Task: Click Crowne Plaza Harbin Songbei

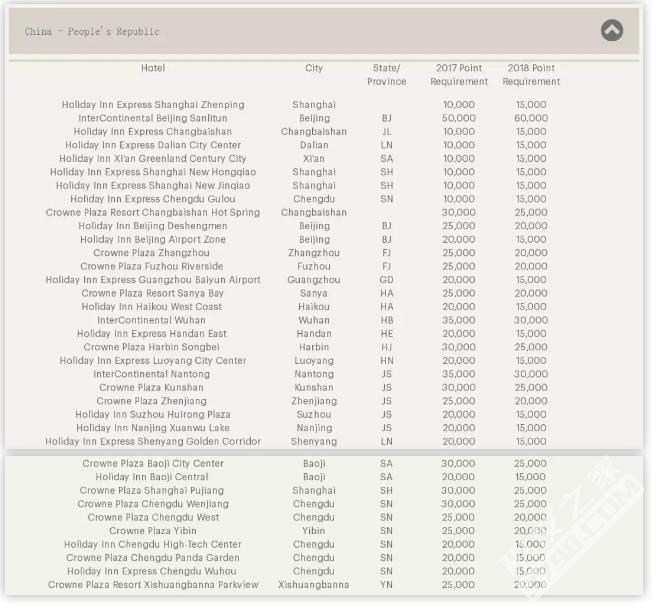Action: pyautogui.click(x=151, y=347)
